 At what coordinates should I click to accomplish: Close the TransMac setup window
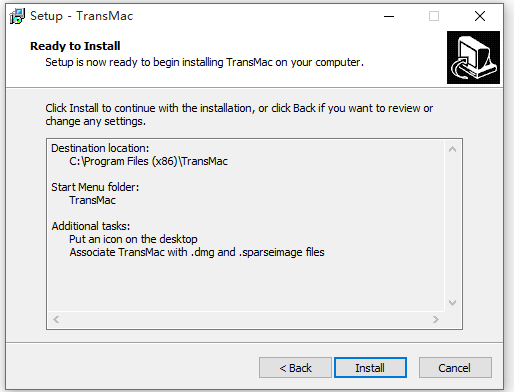[480, 16]
